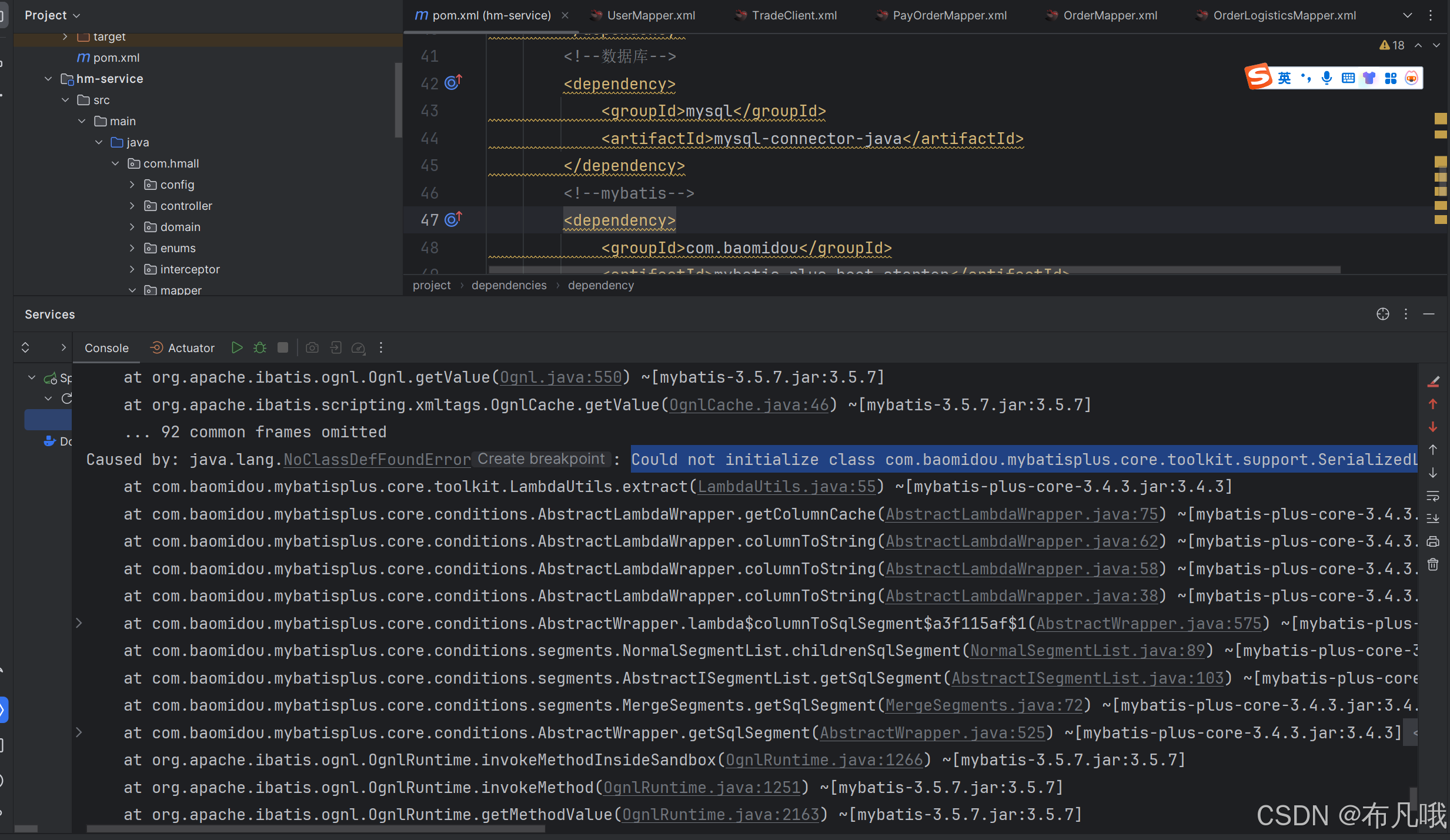Enable scroll to end in console output
This screenshot has height=840, width=1450.
pos(1433,518)
